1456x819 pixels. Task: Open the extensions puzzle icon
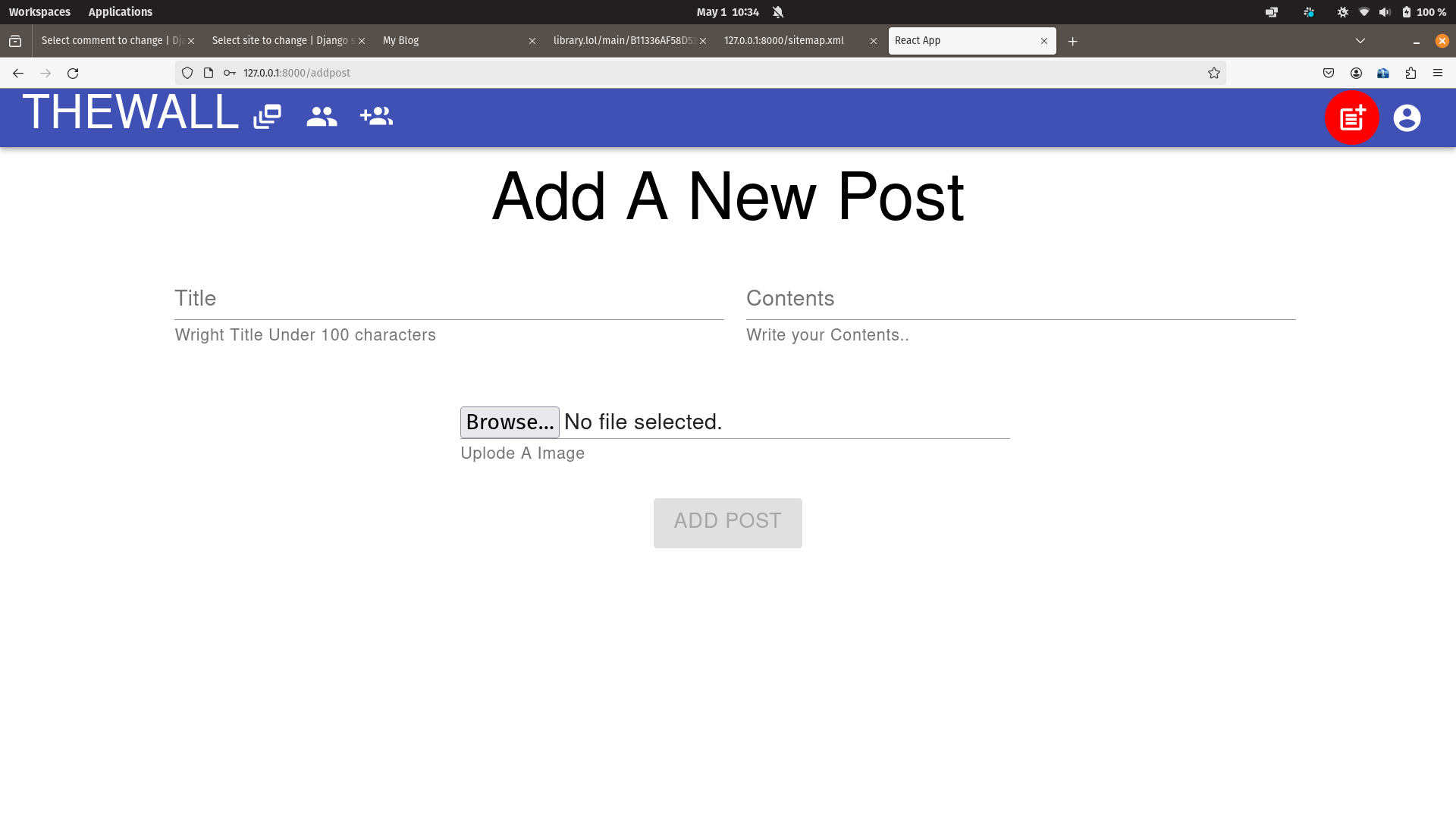click(1410, 73)
